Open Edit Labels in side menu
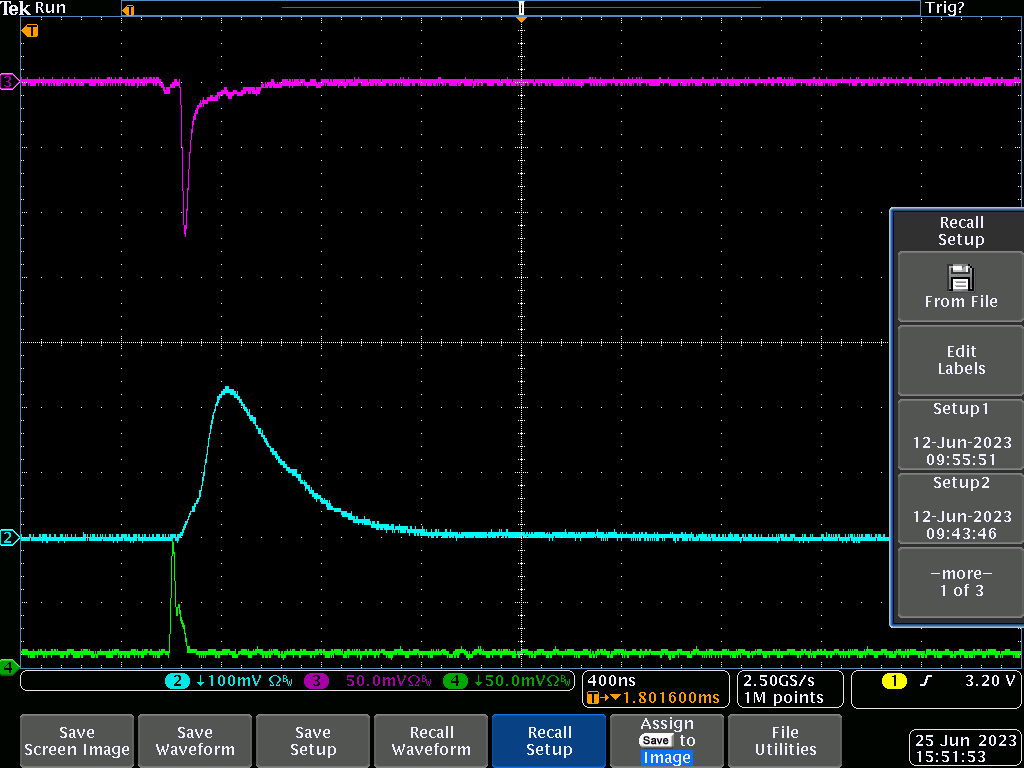This screenshot has height=768, width=1024. tap(960, 360)
